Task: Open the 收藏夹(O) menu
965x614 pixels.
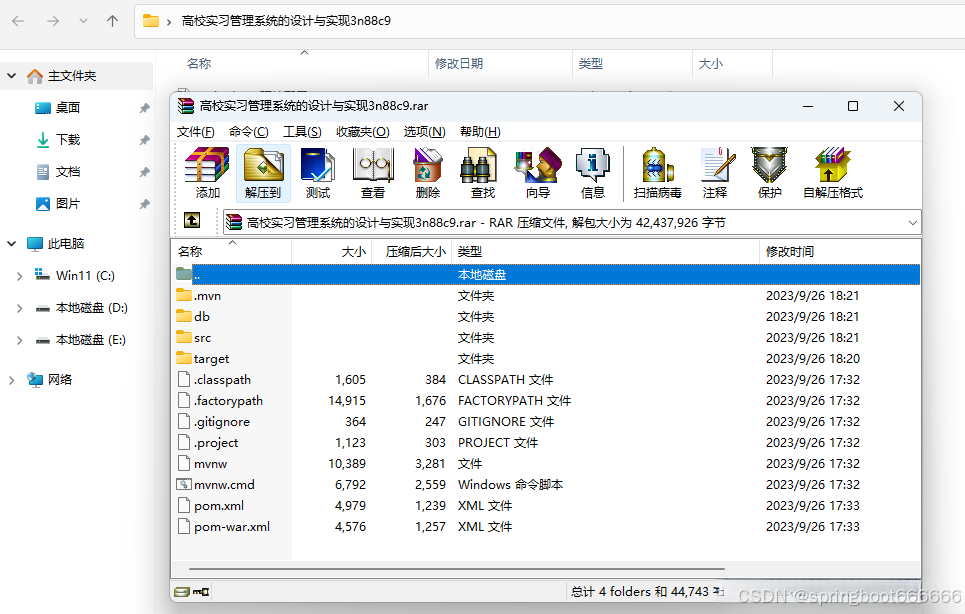Action: (362, 132)
